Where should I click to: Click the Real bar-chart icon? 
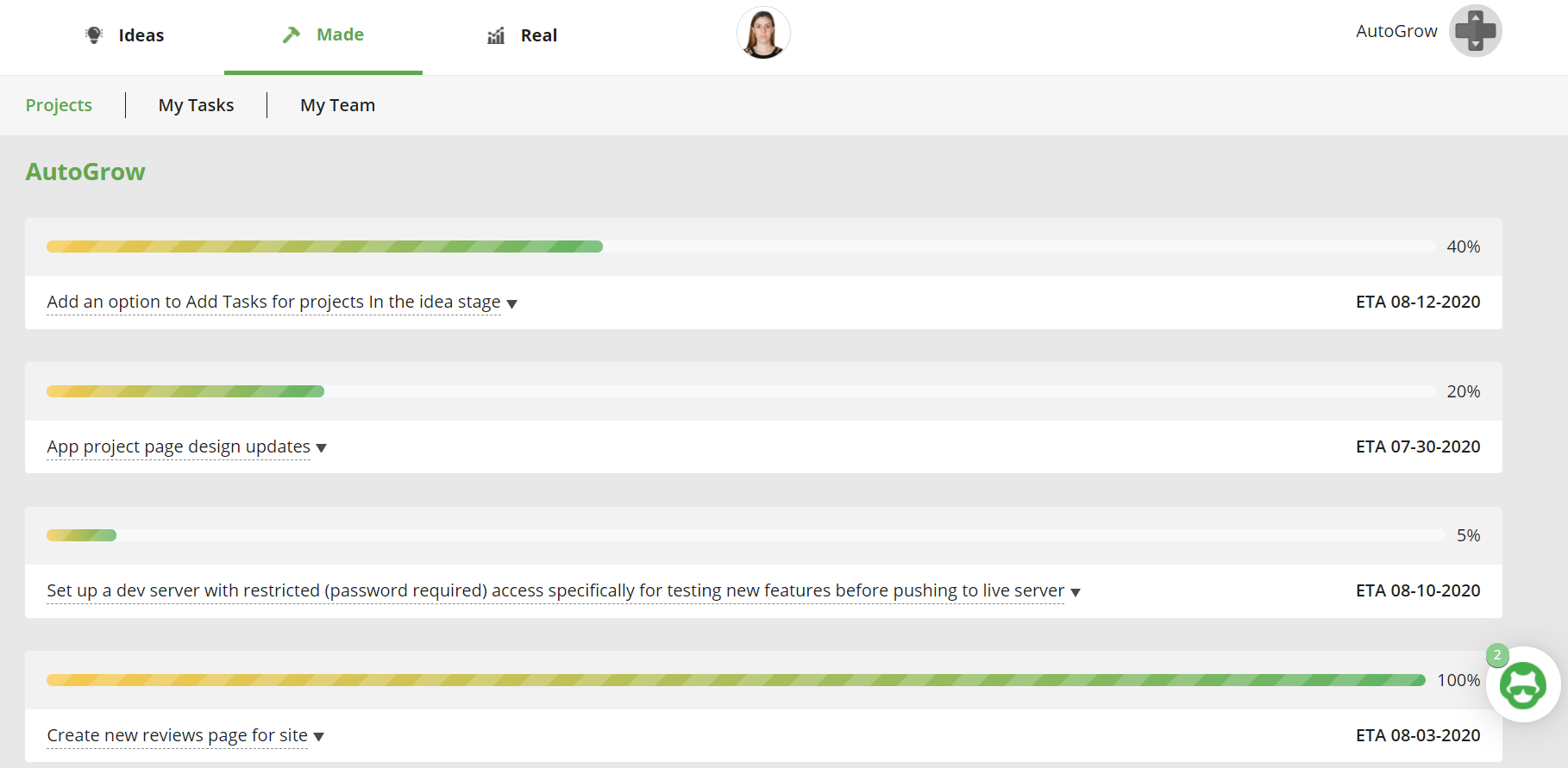point(495,34)
